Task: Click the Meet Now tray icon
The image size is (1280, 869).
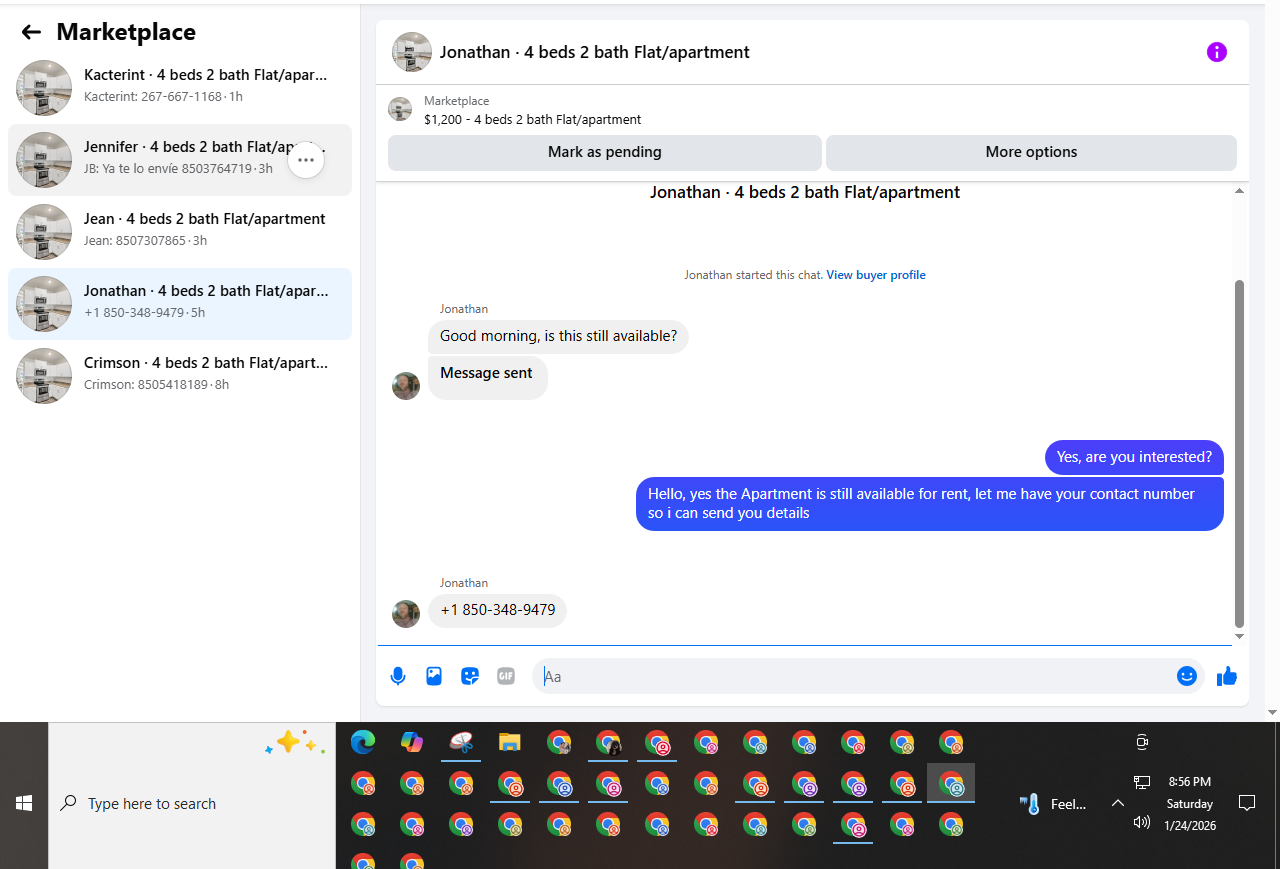Action: (x=1141, y=742)
